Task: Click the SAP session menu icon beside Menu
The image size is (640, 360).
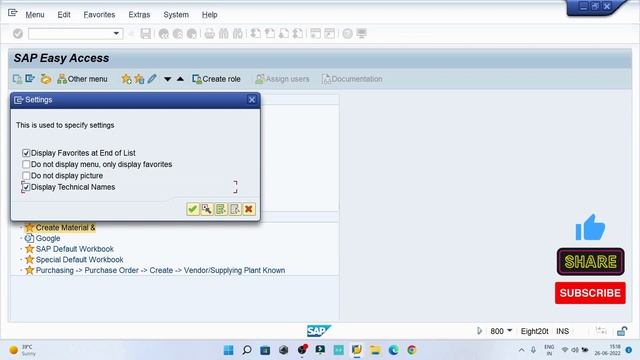Action: pyautogui.click(x=13, y=13)
